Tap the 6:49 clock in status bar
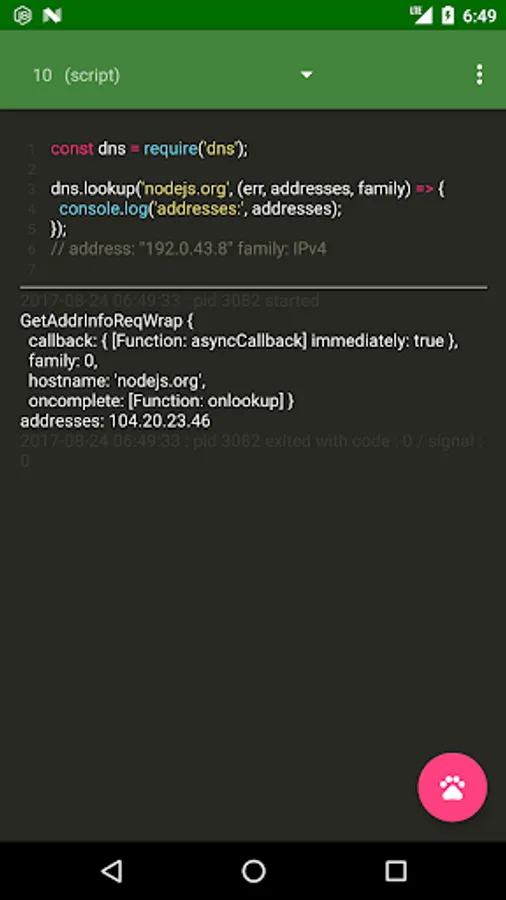Viewport: 506px width, 900px height. point(479,16)
